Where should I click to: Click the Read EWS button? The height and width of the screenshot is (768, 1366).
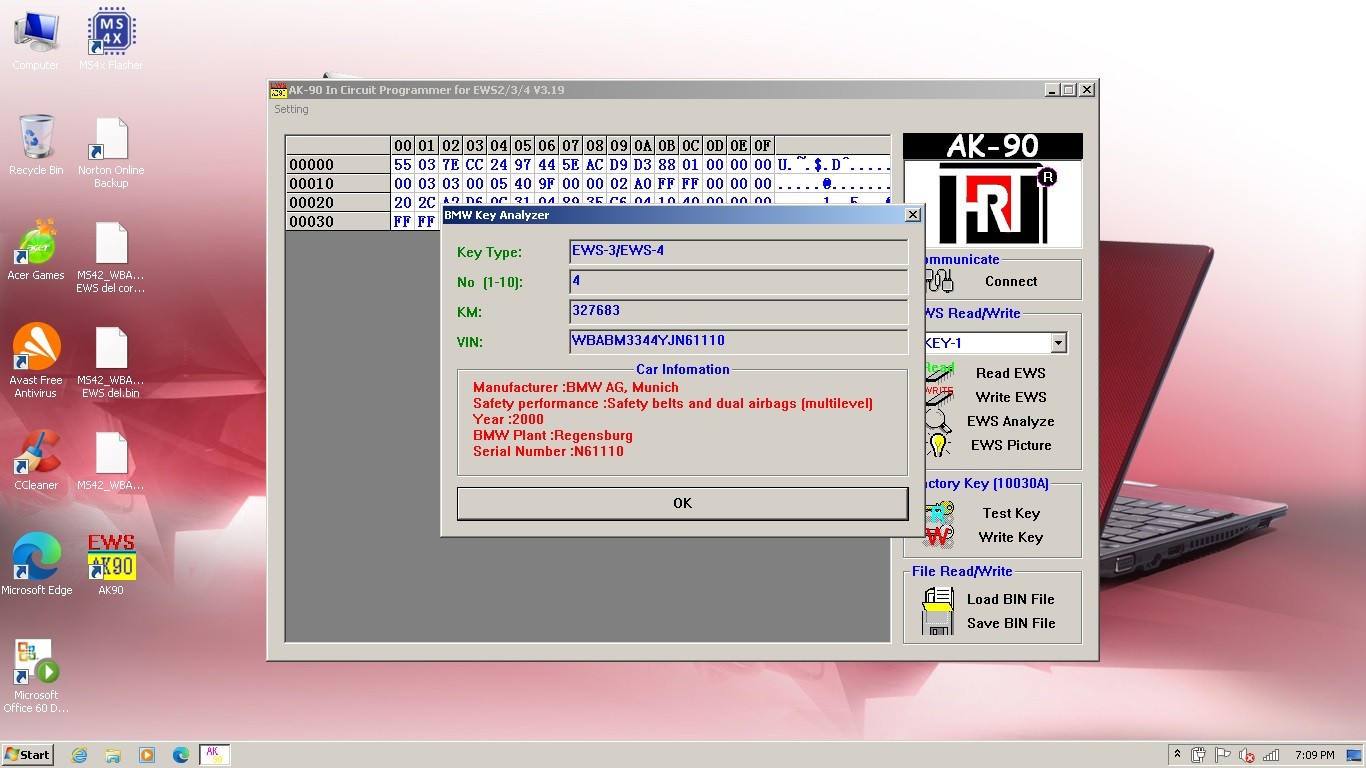click(1010, 373)
